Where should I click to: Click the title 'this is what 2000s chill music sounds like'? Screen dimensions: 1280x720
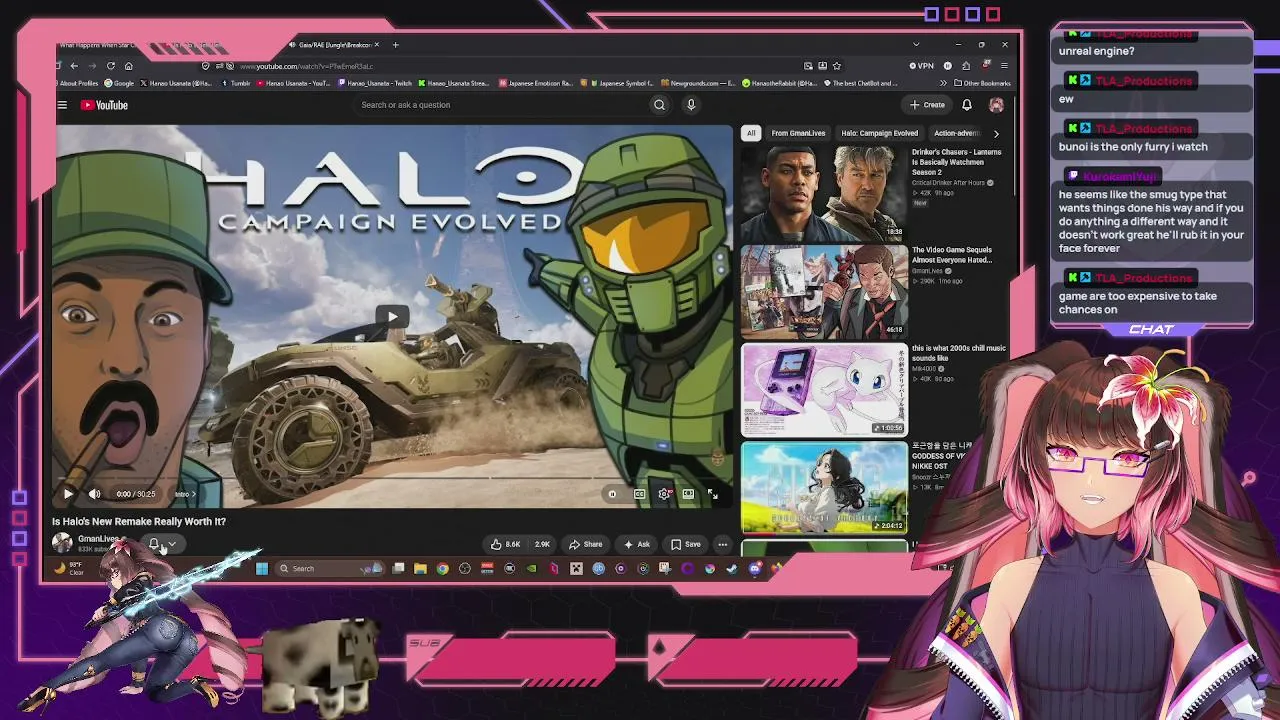[x=959, y=353]
